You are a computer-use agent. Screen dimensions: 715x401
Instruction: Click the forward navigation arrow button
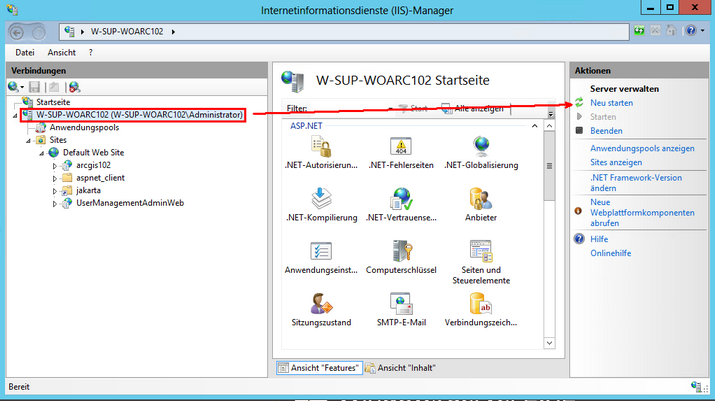(39, 32)
